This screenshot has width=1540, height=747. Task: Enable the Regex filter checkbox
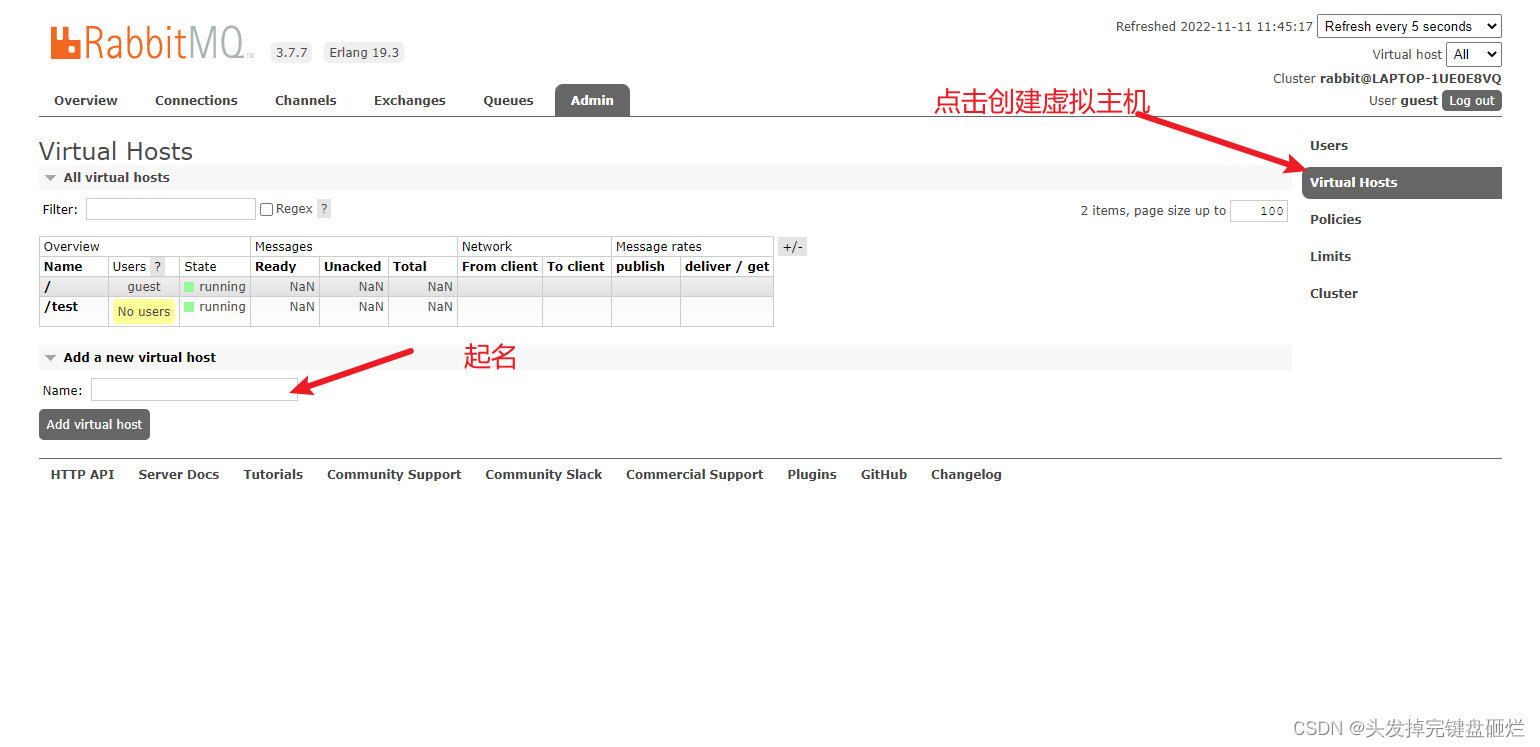266,209
